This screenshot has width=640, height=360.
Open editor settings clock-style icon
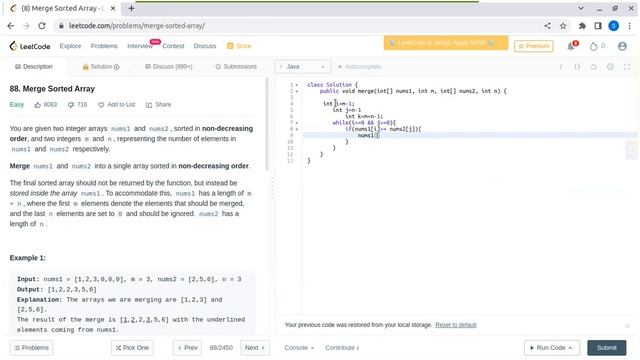610,67
